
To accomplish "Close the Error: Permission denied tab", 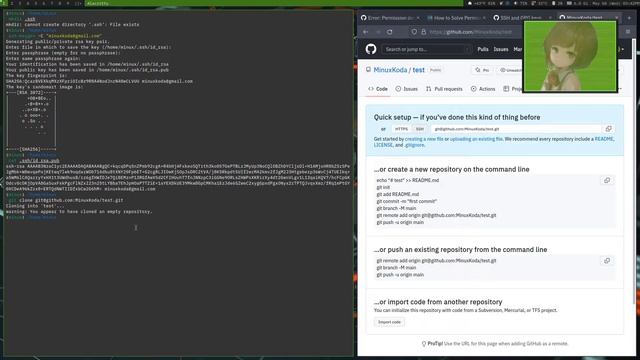I will 418,18.
